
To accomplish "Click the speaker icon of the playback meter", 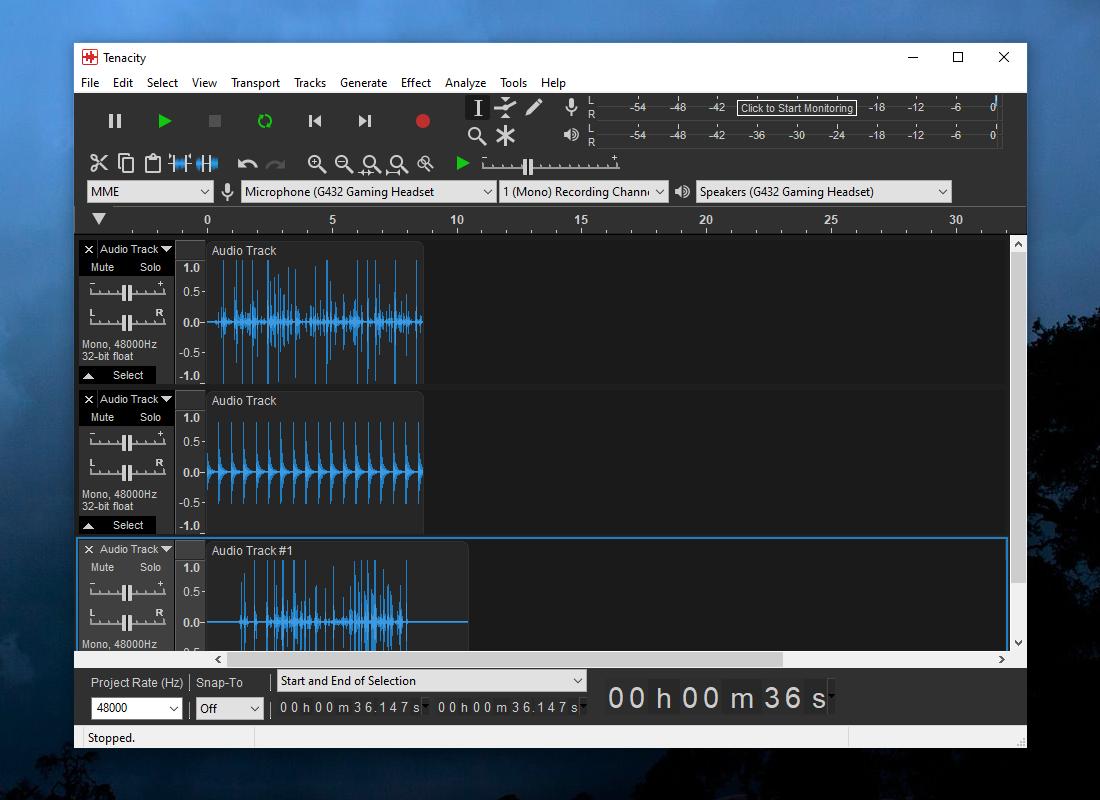I will 571,134.
